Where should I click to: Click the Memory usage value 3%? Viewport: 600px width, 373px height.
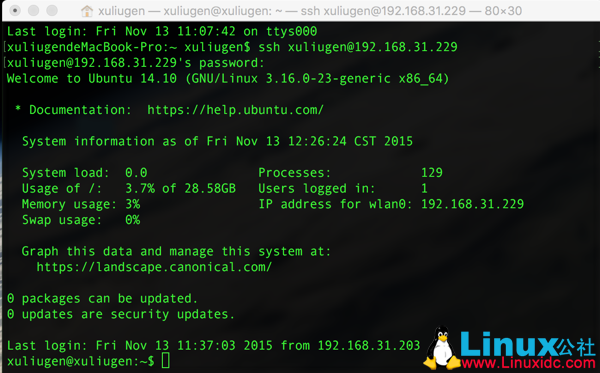pos(133,204)
